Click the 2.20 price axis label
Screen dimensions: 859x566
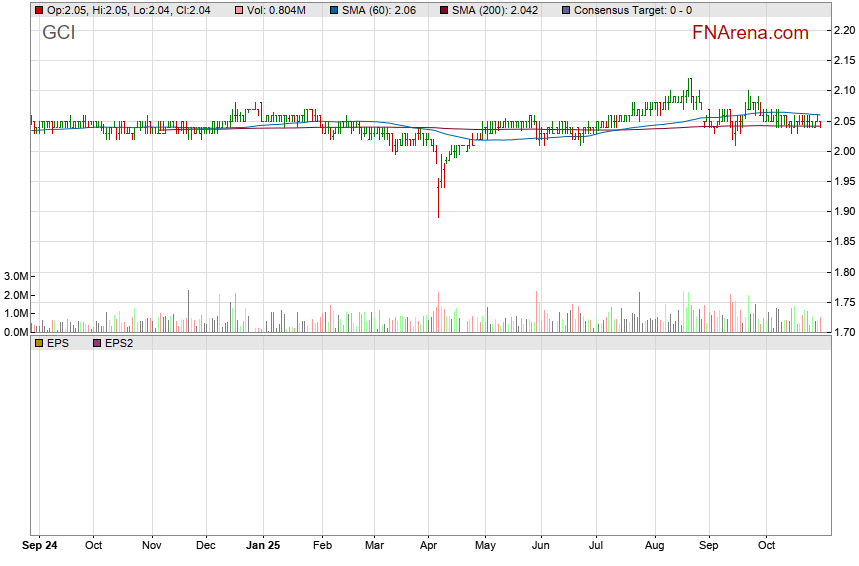tap(843, 30)
